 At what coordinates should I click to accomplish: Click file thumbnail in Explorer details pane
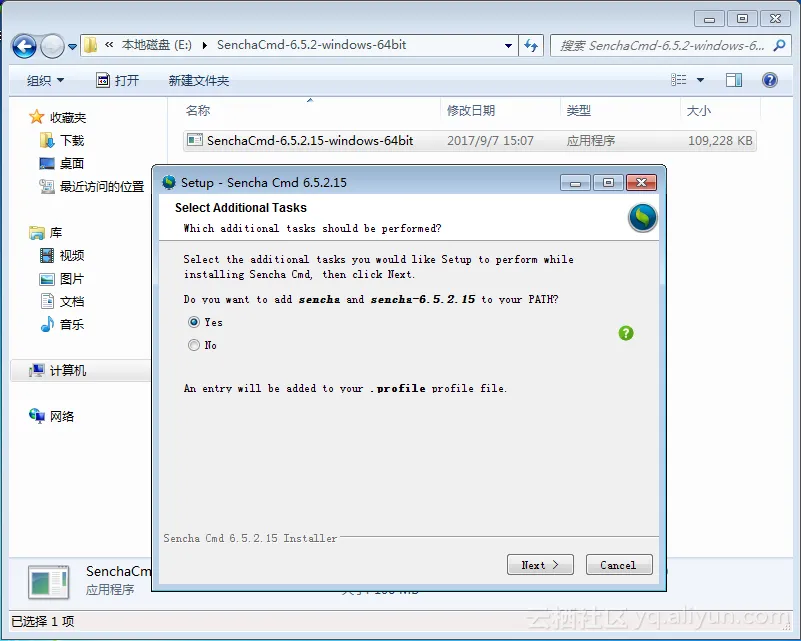pos(49,582)
